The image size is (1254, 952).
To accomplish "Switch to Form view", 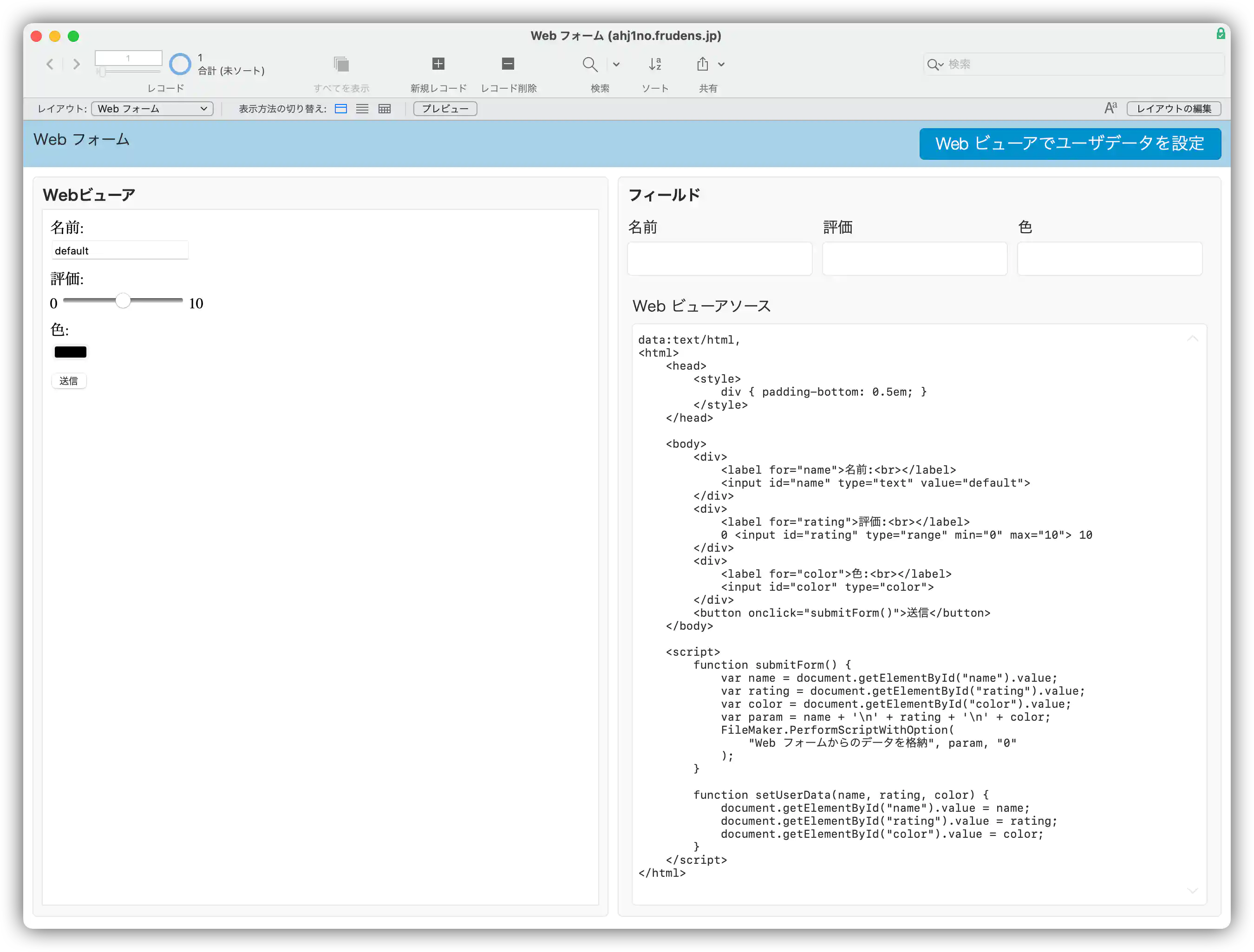I will pyautogui.click(x=341, y=109).
